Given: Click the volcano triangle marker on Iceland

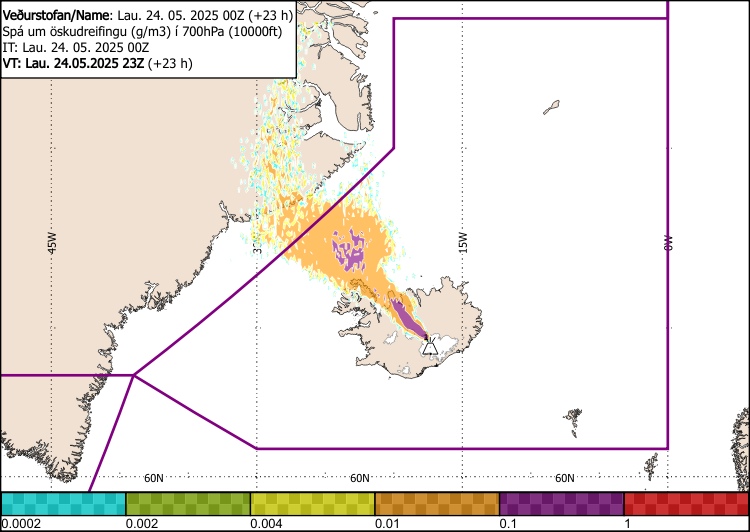Looking at the screenshot, I should [431, 346].
